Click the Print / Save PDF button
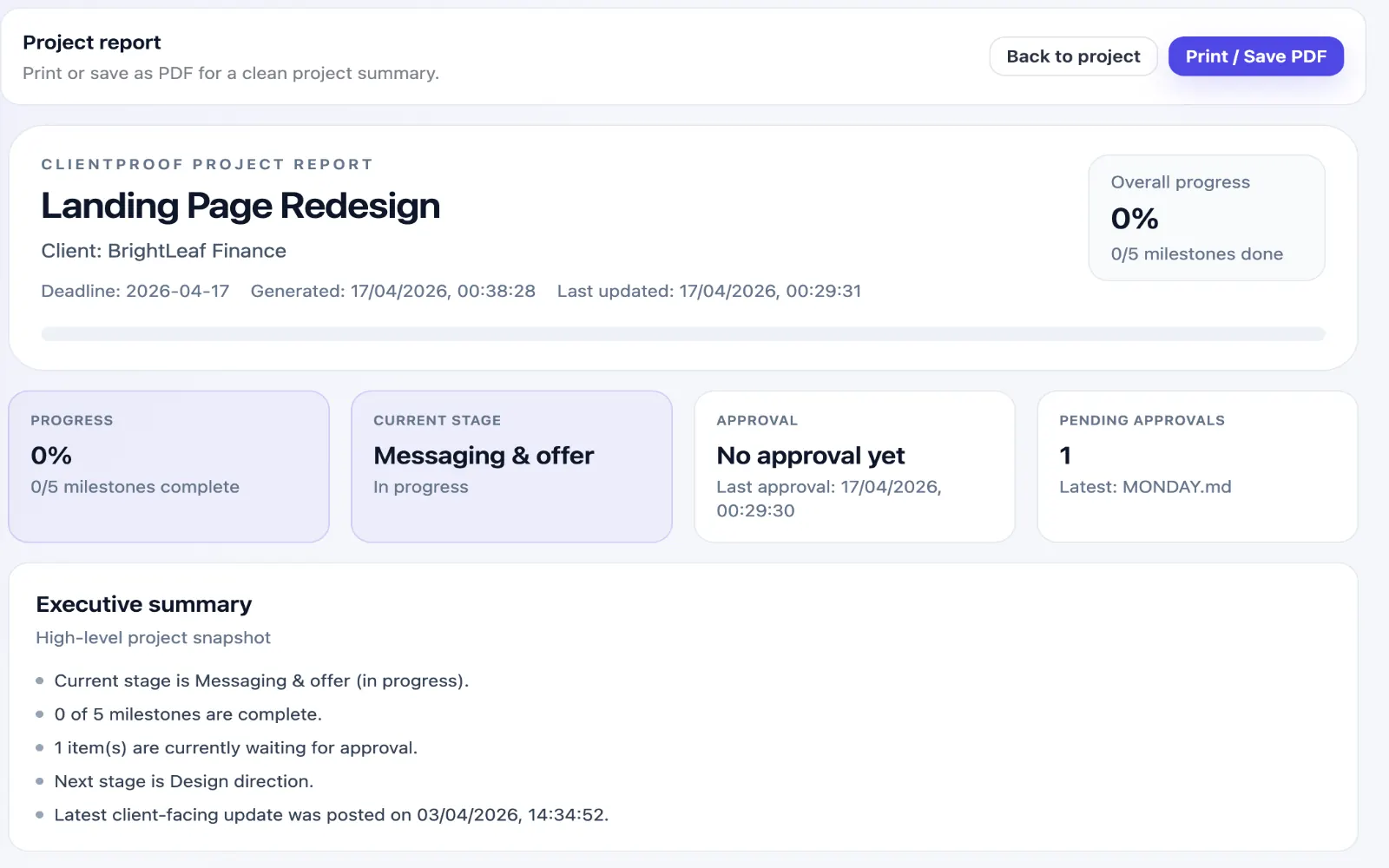Screen dimensions: 1389x868 click(x=1255, y=56)
